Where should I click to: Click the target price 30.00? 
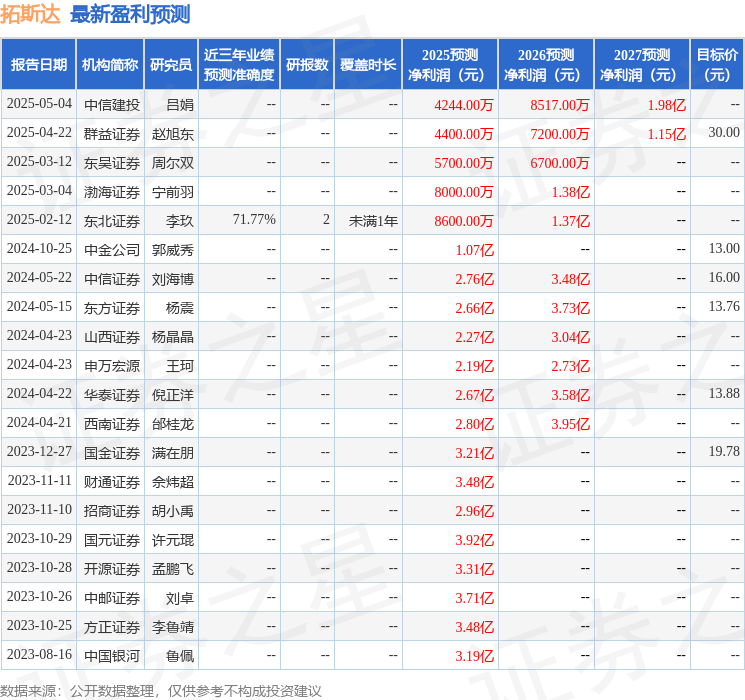coord(724,133)
